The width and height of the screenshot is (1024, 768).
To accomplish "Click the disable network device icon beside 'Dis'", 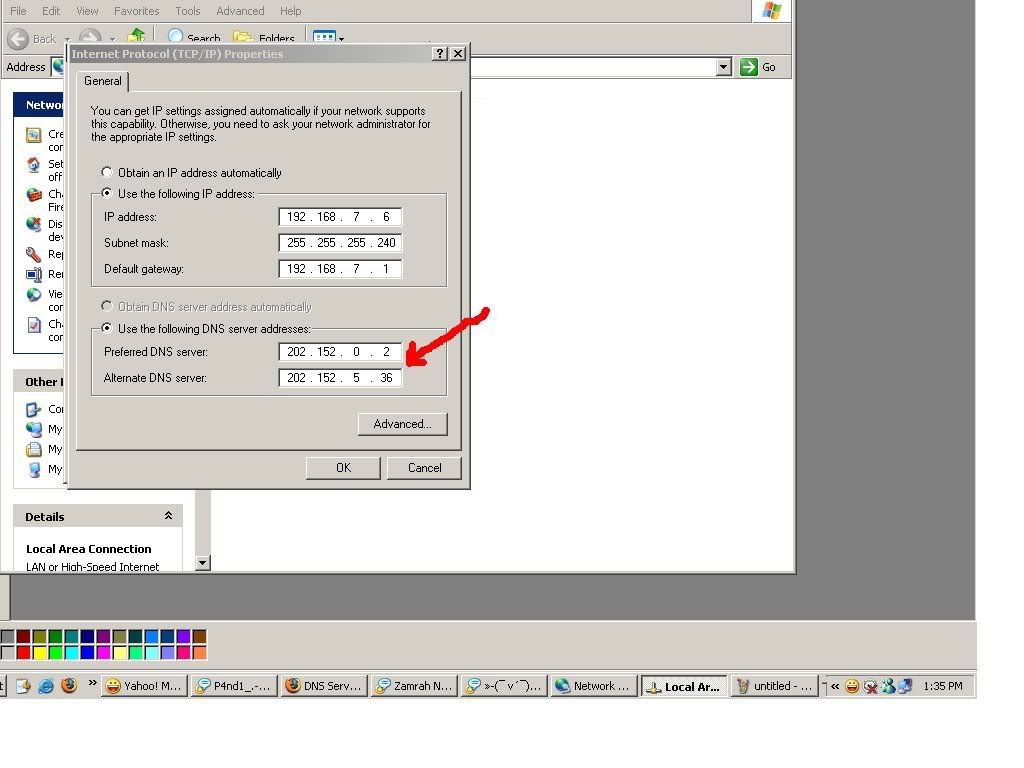I will click(33, 225).
